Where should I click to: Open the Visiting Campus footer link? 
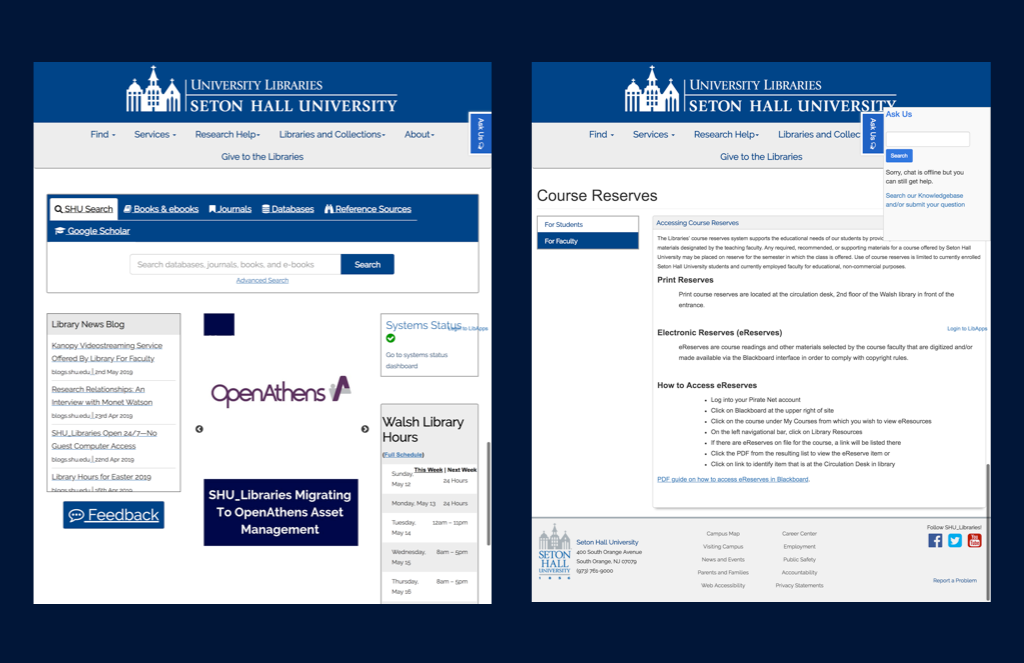[x=723, y=547]
